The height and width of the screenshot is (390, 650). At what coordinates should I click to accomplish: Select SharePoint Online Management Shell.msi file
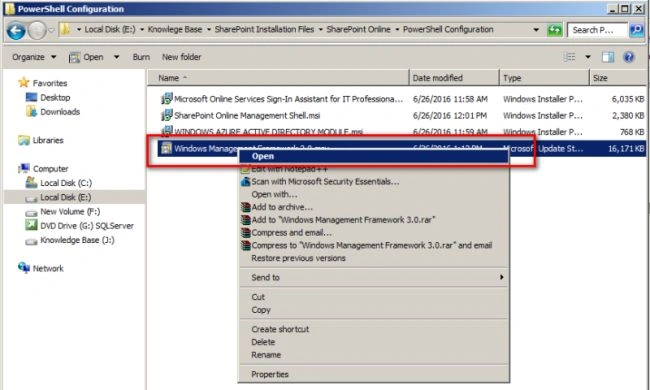[247, 116]
